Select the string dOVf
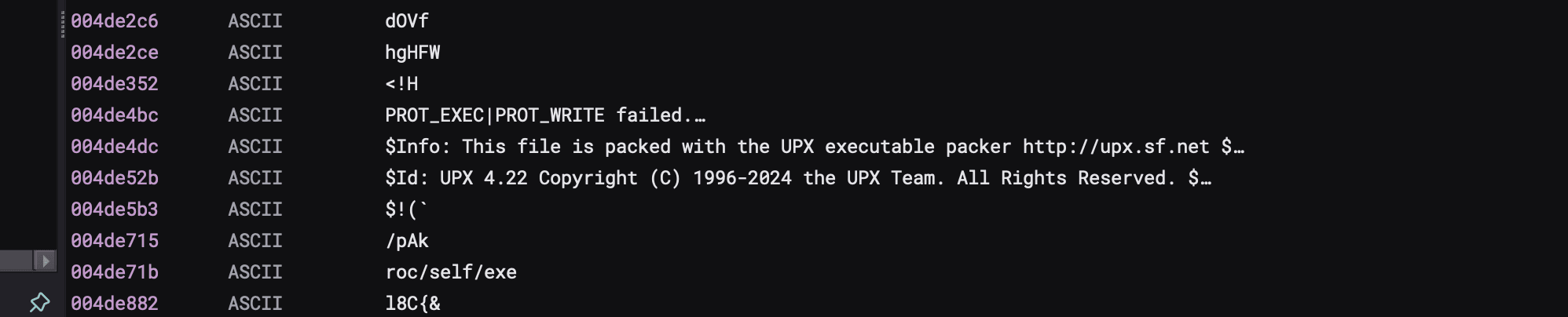 click(407, 21)
